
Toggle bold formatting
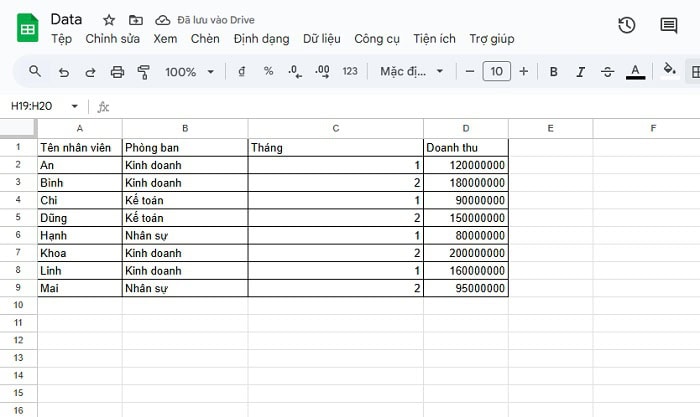[x=553, y=72]
